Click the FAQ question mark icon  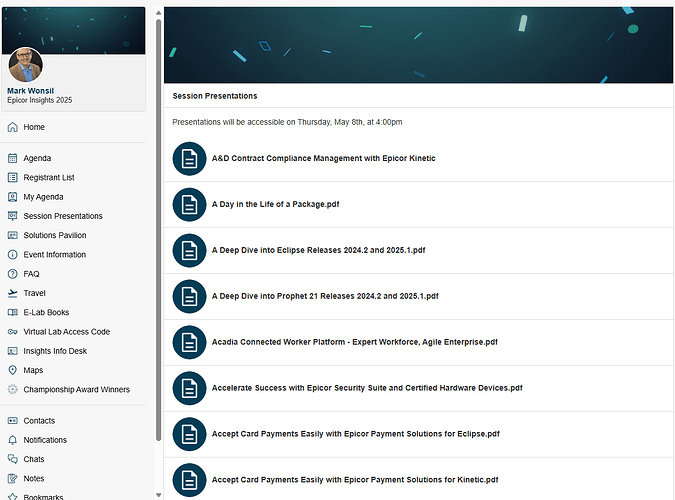coord(12,274)
